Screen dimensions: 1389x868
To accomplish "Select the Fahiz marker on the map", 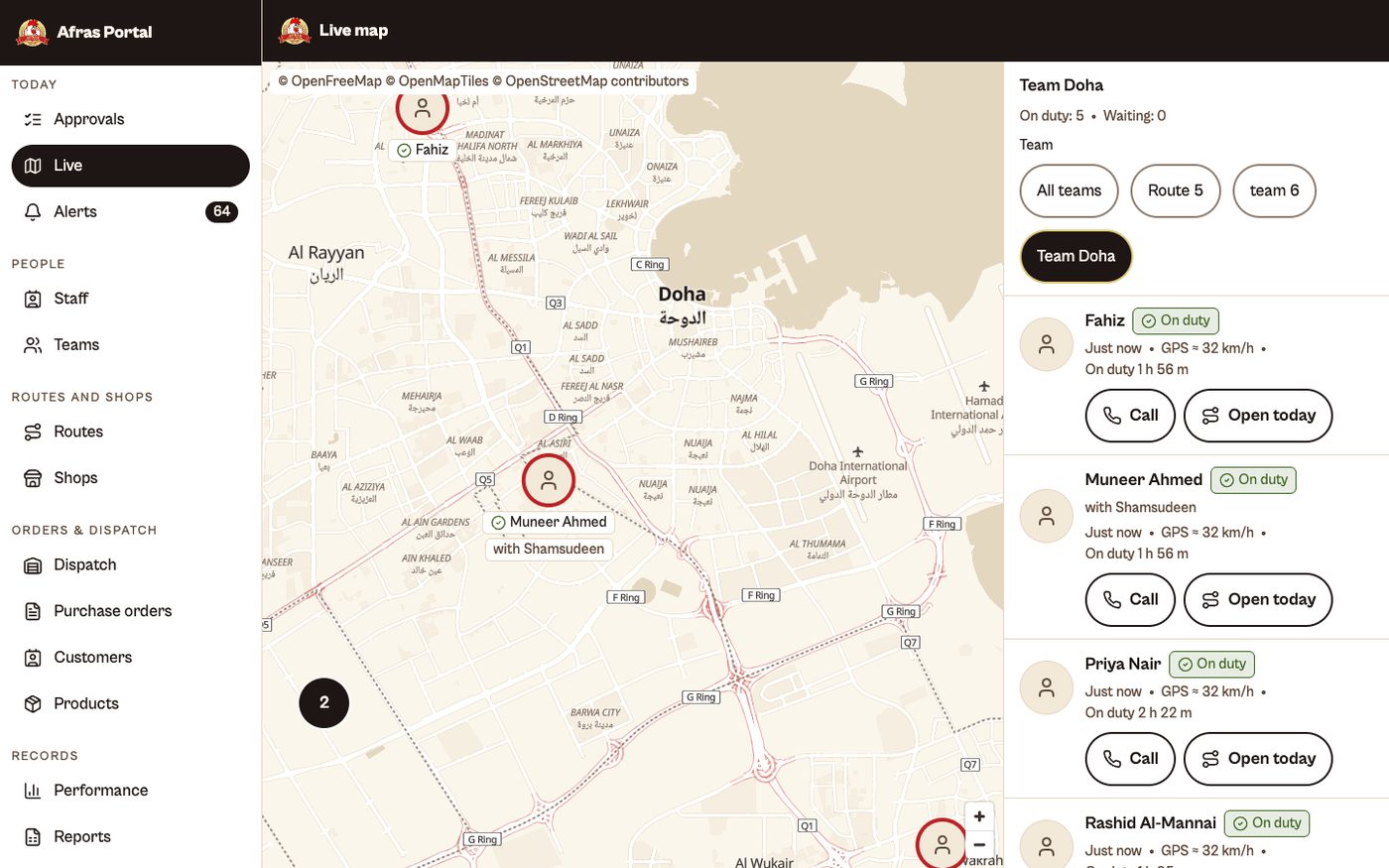I will (x=422, y=108).
